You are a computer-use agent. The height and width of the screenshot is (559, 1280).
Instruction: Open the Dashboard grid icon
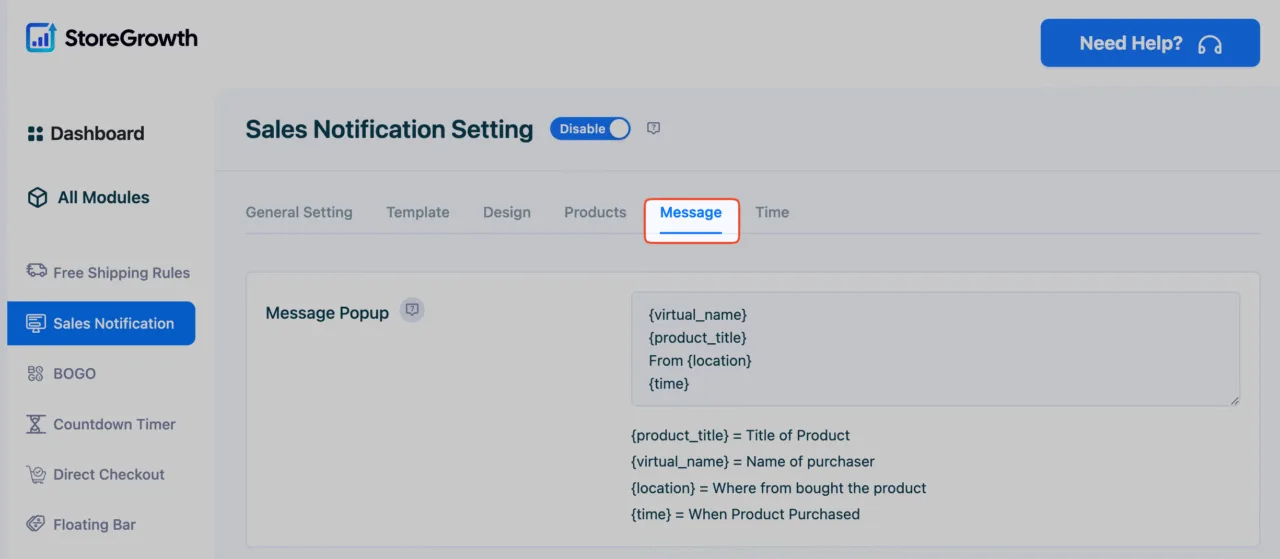(x=35, y=134)
